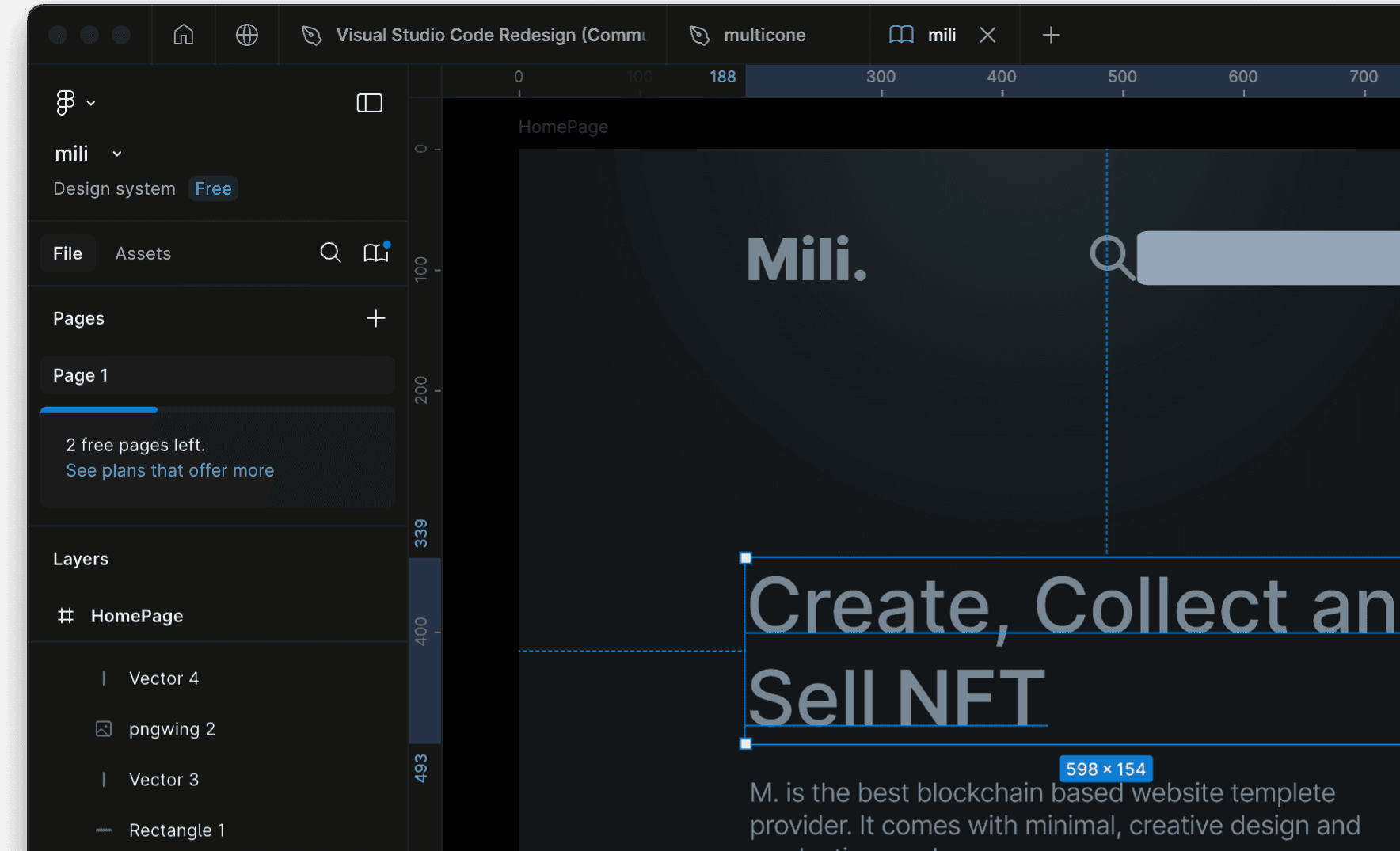Image resolution: width=1400 pixels, height=851 pixels.
Task: Click See plans that offer more link
Action: 169,470
